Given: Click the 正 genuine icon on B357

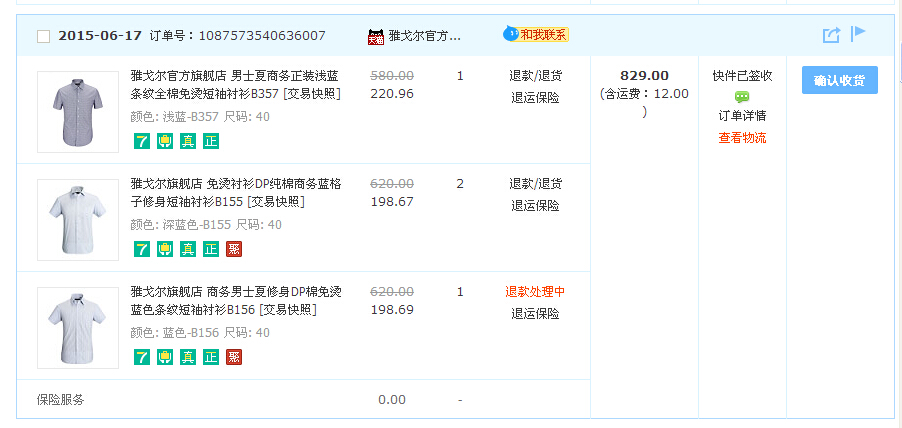Looking at the screenshot, I should [211, 141].
